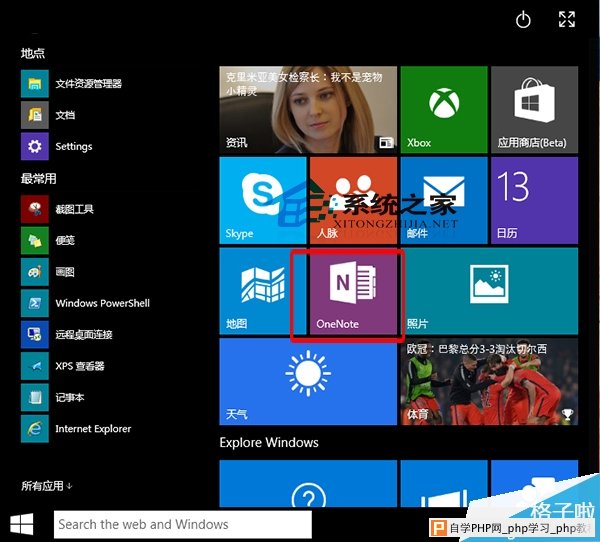Screen dimensions: 600x542
Task: Click the Search the web and Windows box
Action: tap(183, 524)
